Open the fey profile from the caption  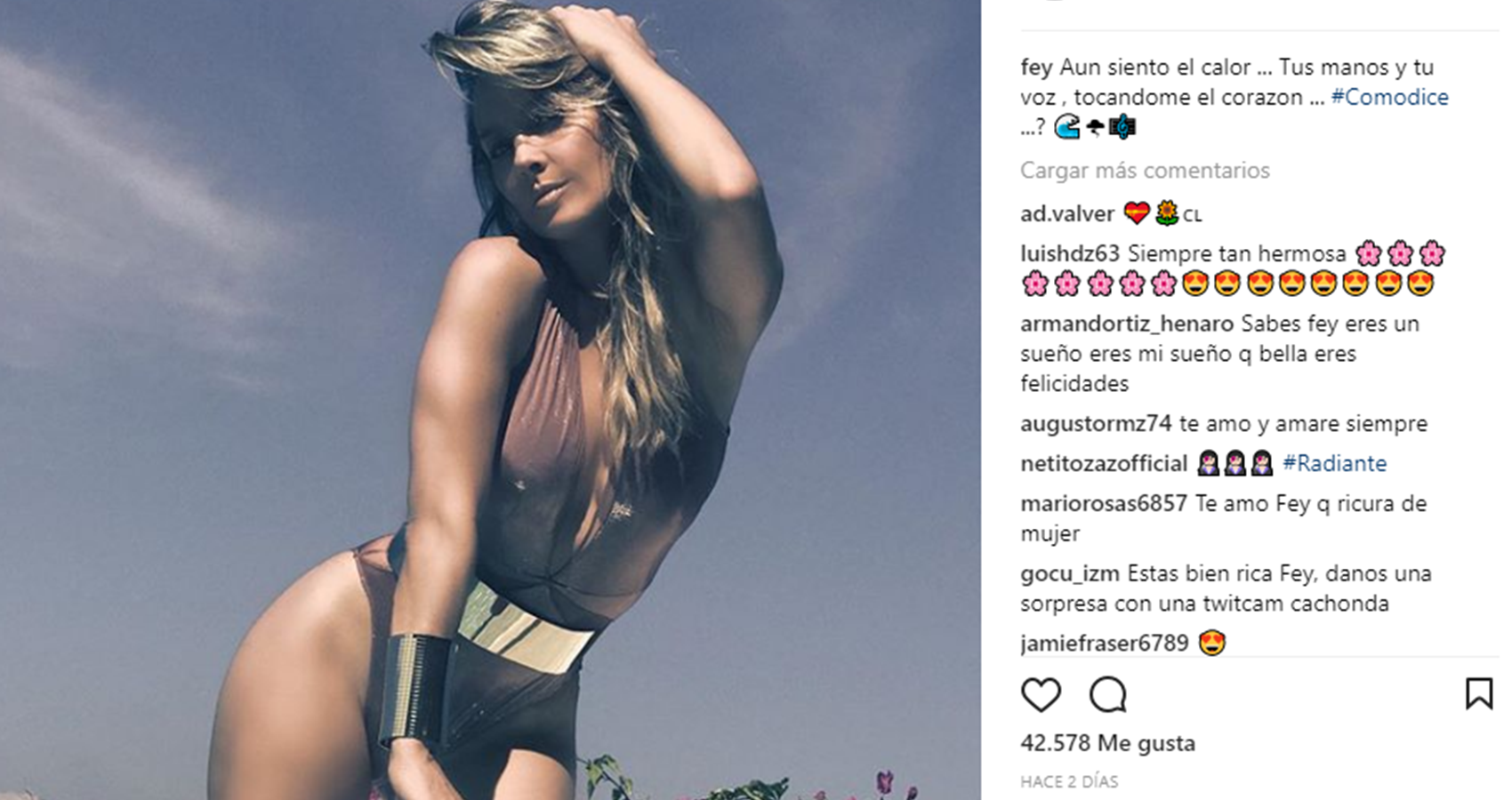click(1036, 68)
